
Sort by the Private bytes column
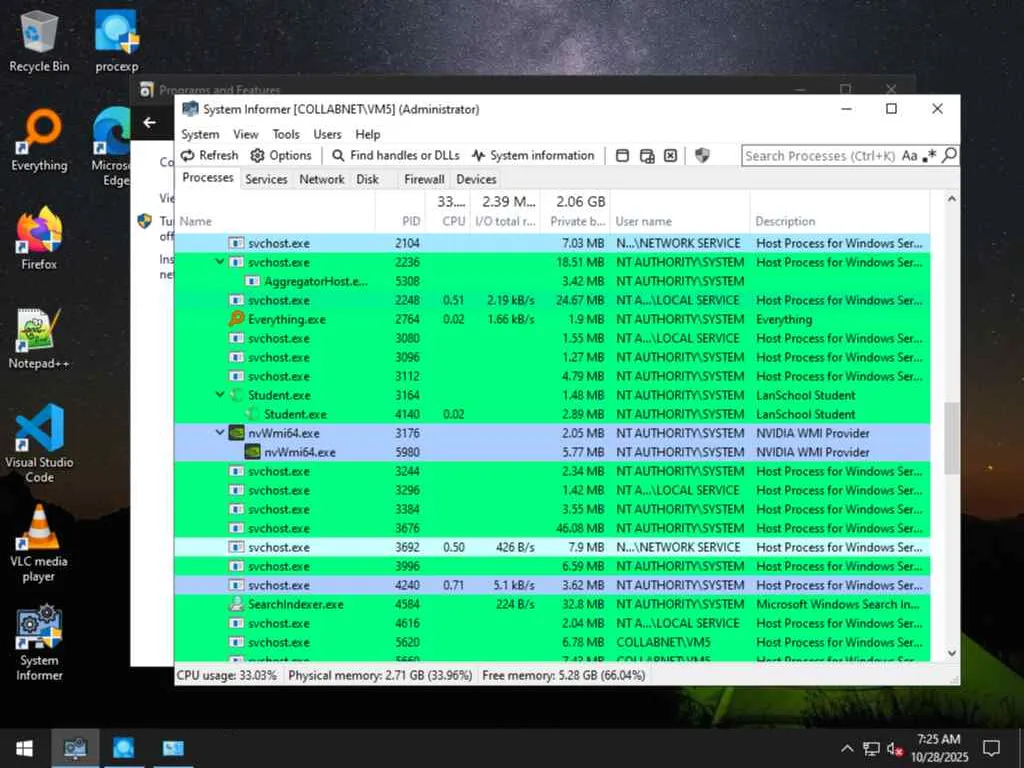[x=575, y=212]
